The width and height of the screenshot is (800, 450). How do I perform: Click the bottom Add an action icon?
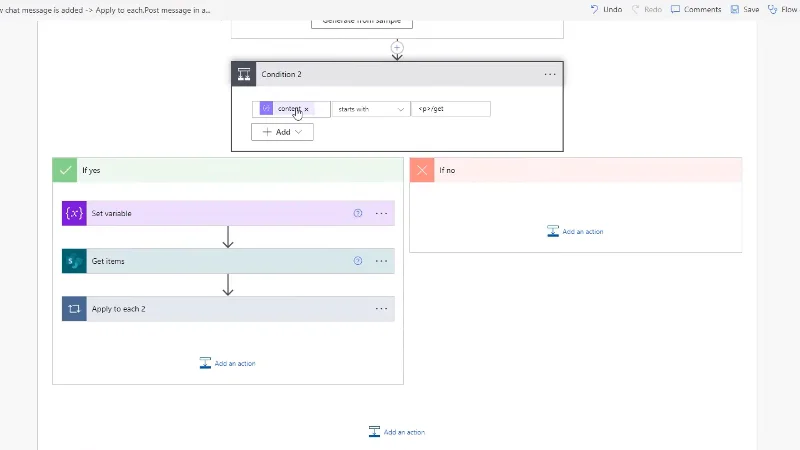[374, 432]
